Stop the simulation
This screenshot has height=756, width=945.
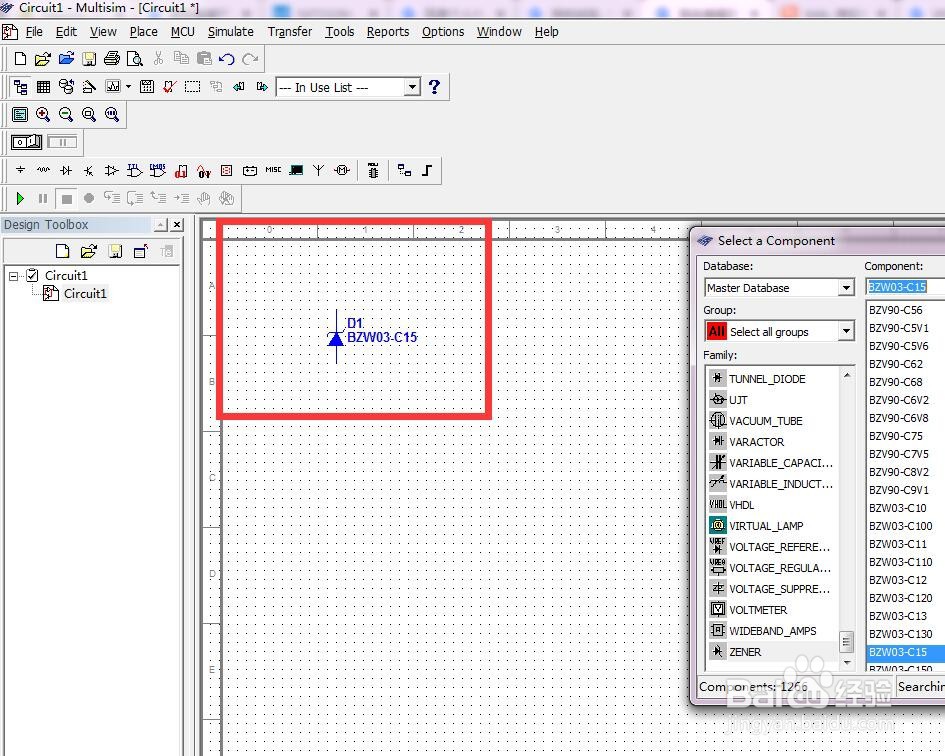click(66, 198)
